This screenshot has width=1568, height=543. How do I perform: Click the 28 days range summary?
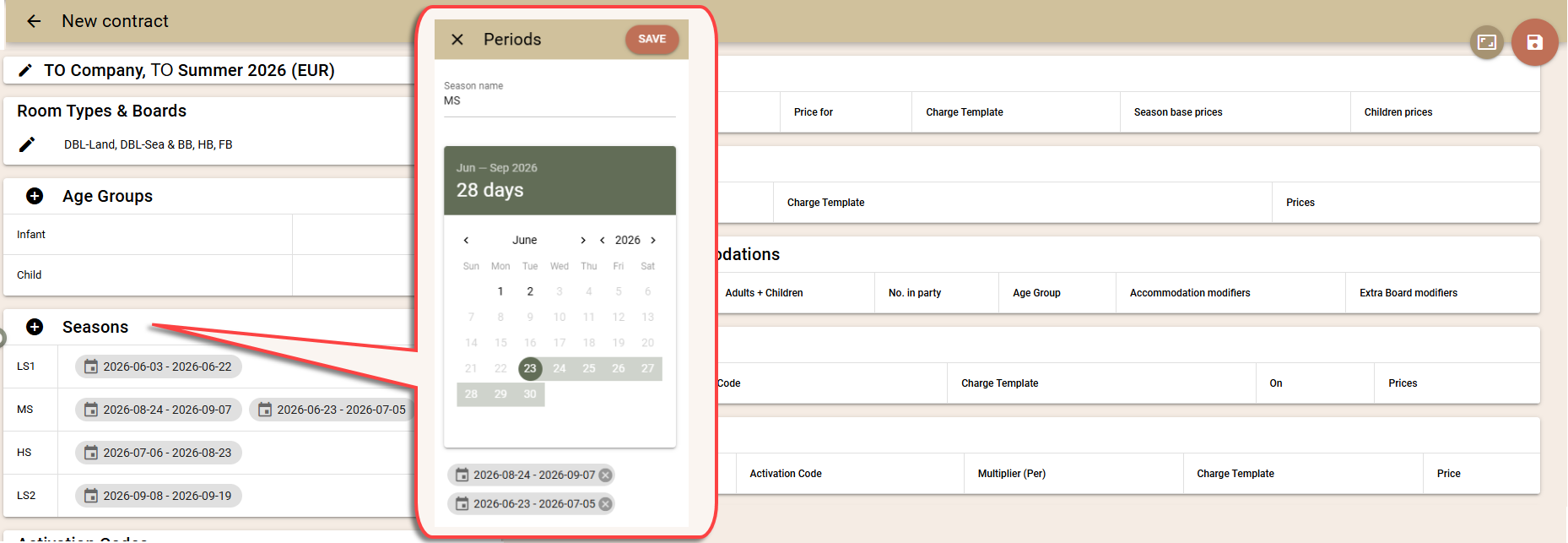click(490, 190)
